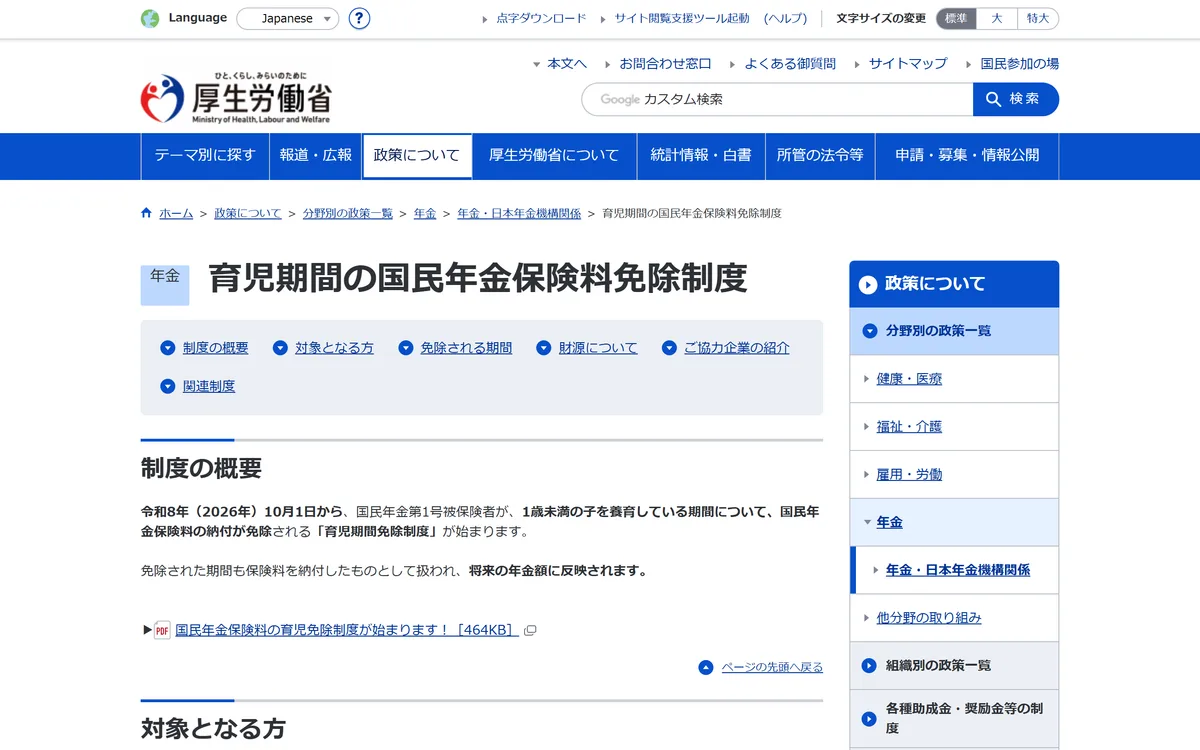The height and width of the screenshot is (750, 1200).
Task: Click the PDF icon for 育児免除制度
Action: pyautogui.click(x=162, y=630)
